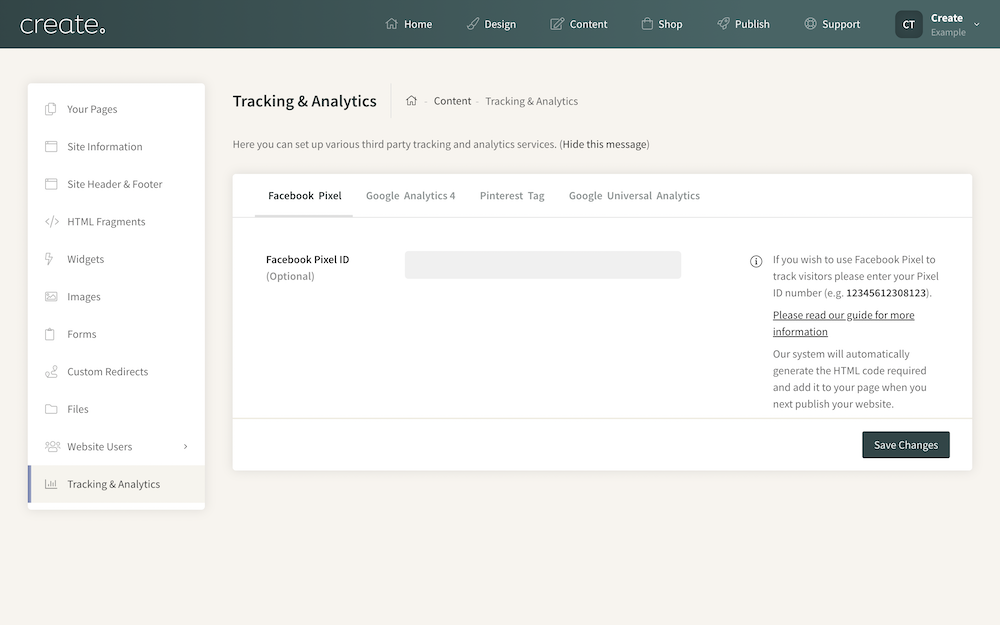1000x625 pixels.
Task: Switch to the Google Analytics 4 tab
Action: (x=410, y=196)
